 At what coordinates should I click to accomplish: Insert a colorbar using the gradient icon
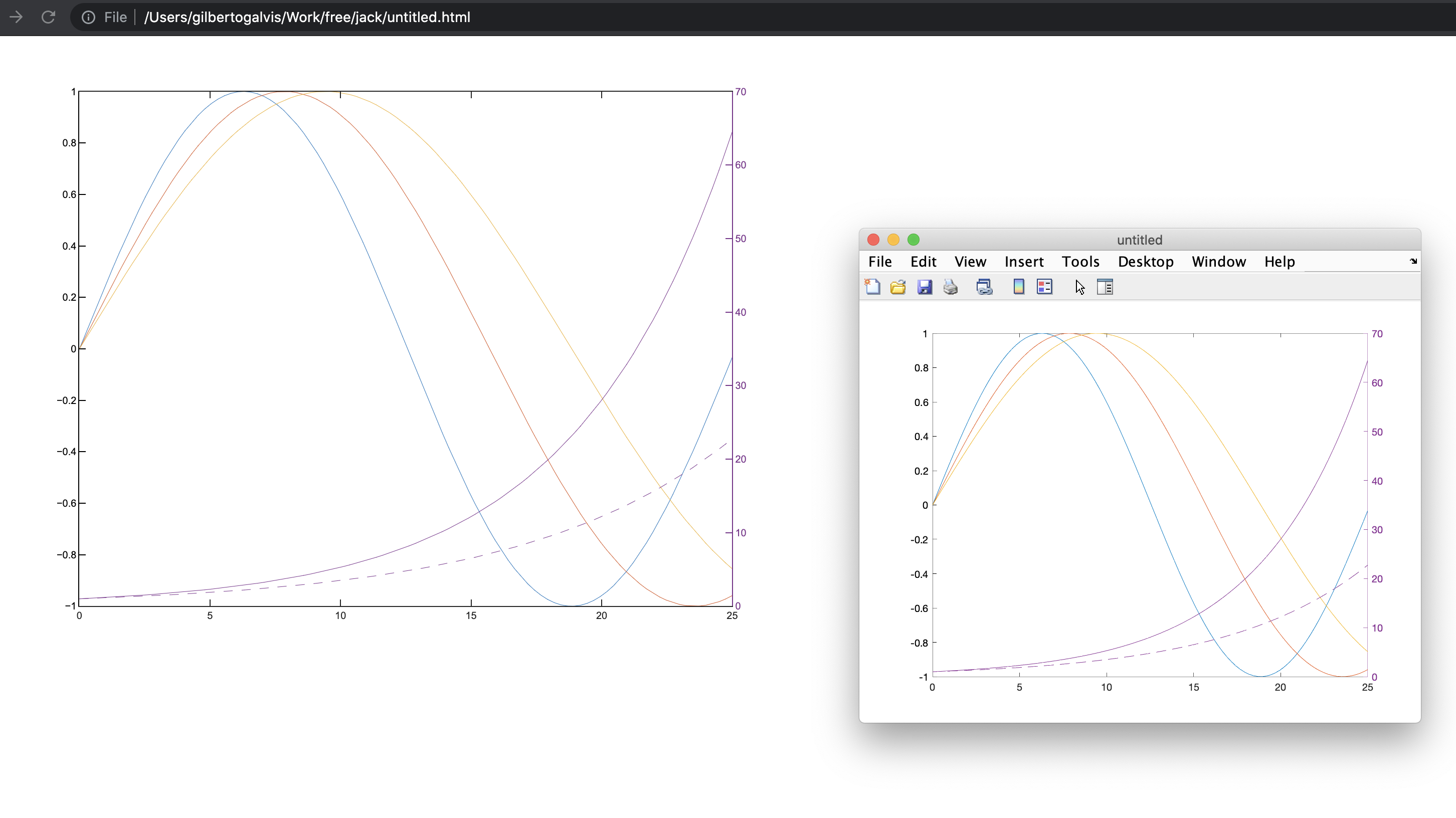(x=1018, y=287)
